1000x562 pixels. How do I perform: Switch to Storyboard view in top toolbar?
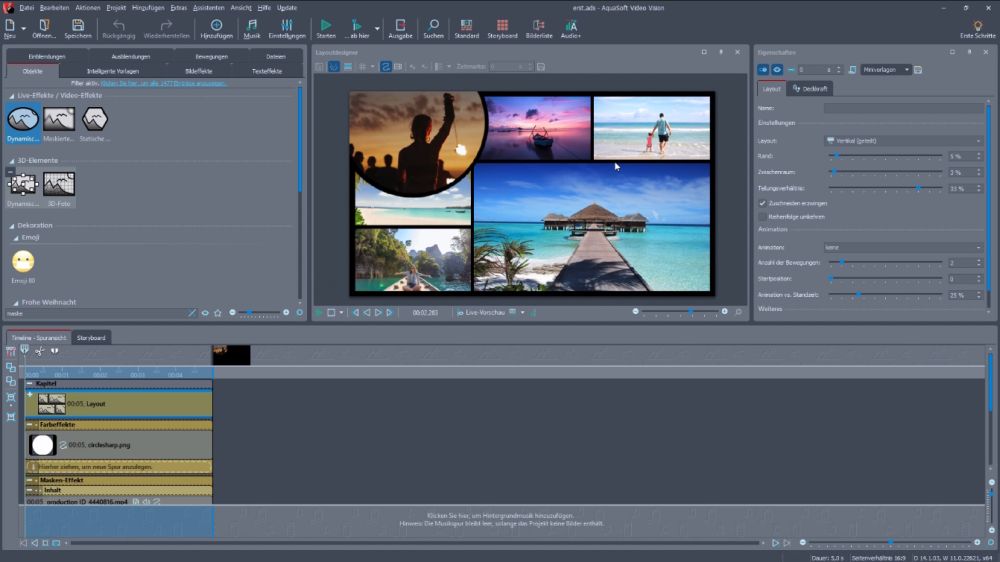[502, 25]
